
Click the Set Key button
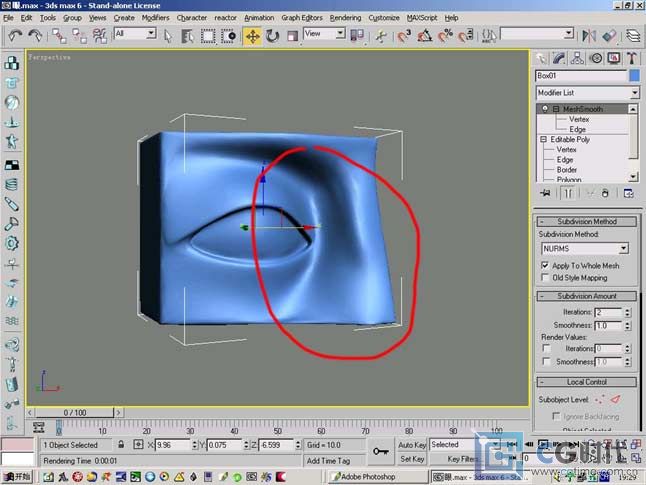(412, 459)
